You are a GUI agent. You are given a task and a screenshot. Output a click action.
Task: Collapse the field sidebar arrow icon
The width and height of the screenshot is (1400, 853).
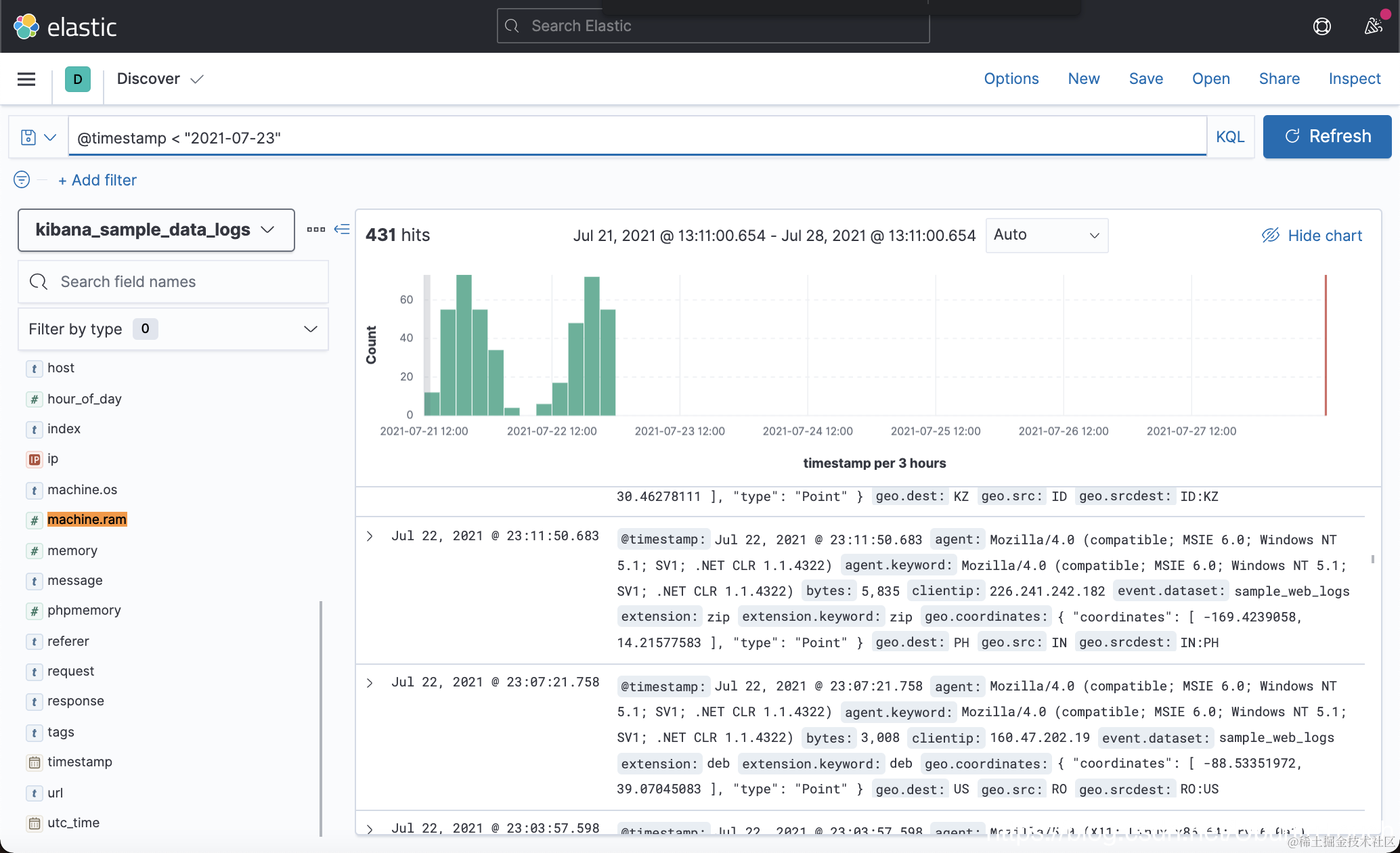pyautogui.click(x=342, y=229)
